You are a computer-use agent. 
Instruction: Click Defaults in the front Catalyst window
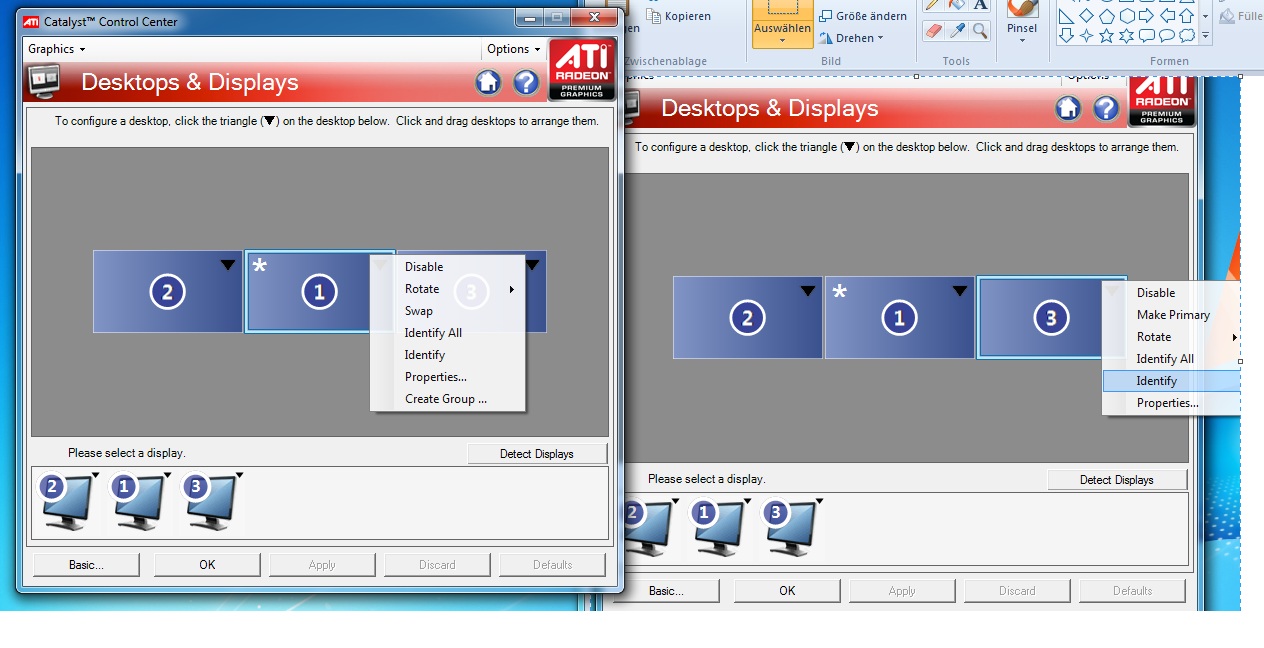click(x=552, y=565)
